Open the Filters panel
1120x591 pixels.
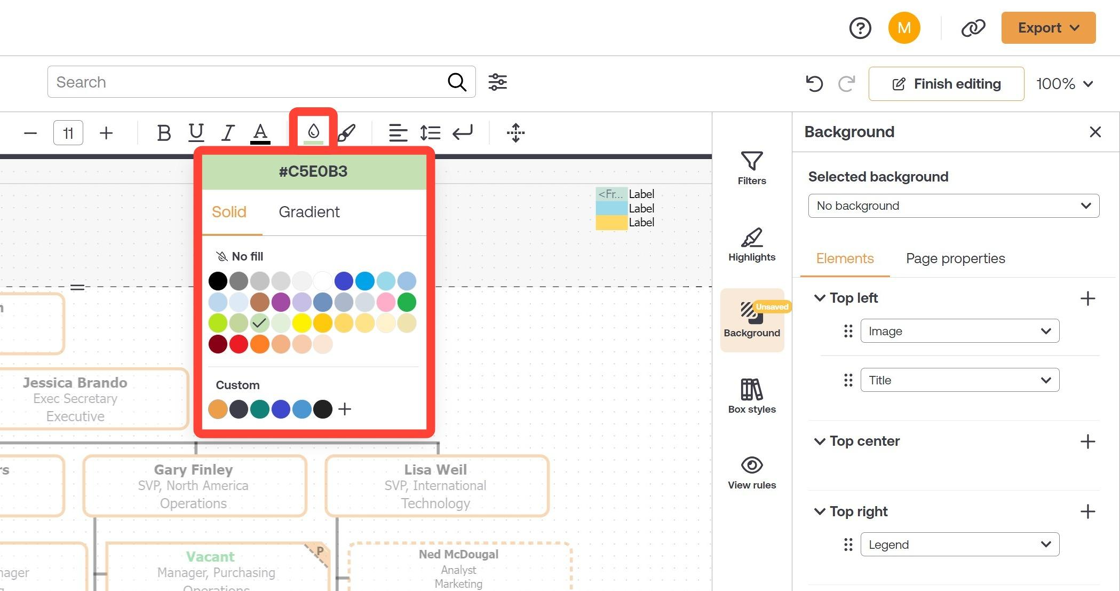pos(751,170)
